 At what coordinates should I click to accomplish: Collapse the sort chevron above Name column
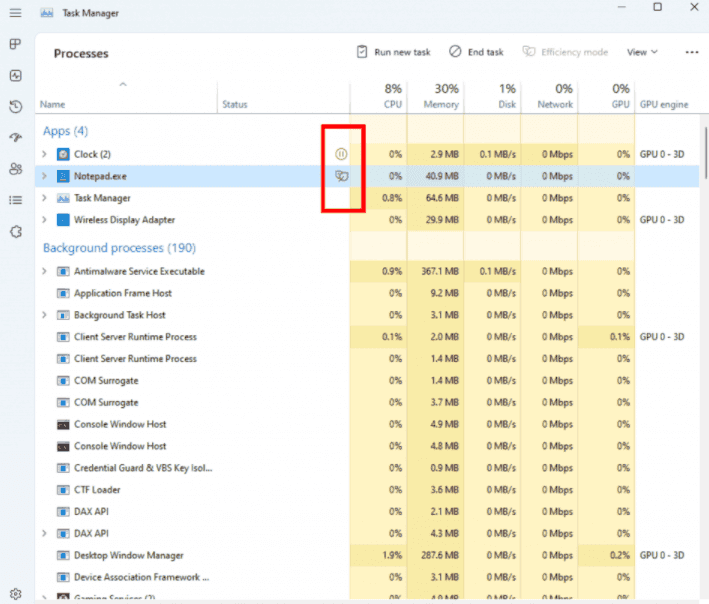[x=123, y=84]
